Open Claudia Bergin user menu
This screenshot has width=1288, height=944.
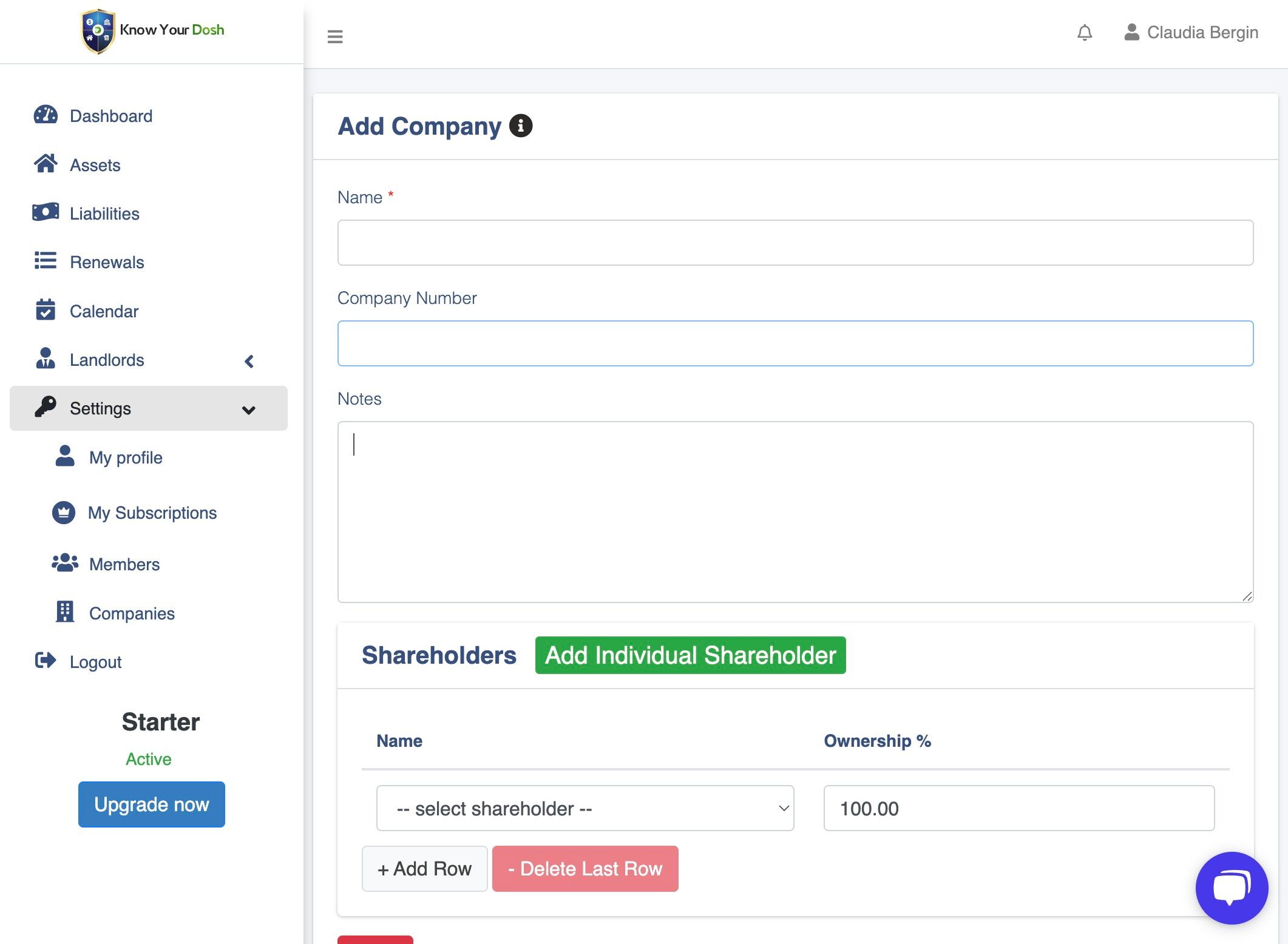coord(1191,33)
